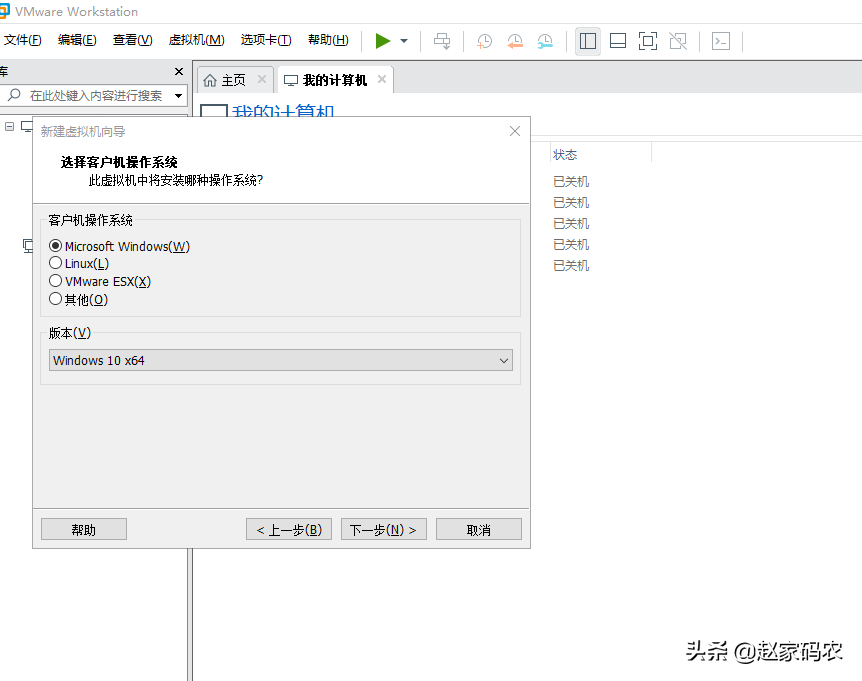Switch to the 我的计算机 tab
Viewport: 862px width, 681px height.
(x=334, y=80)
